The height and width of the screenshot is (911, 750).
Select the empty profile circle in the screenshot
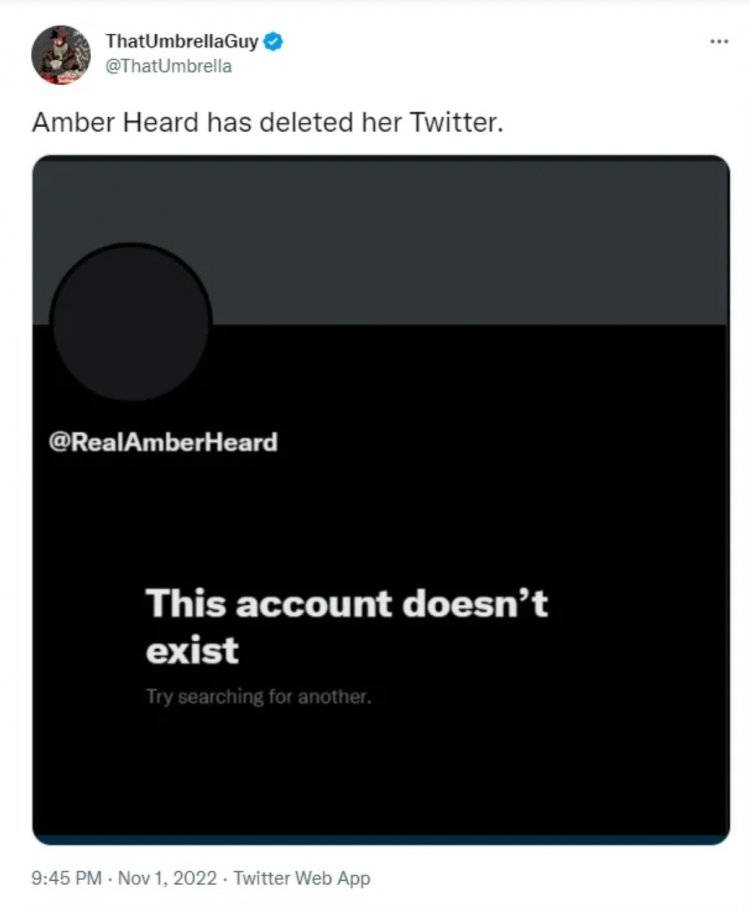click(x=131, y=322)
